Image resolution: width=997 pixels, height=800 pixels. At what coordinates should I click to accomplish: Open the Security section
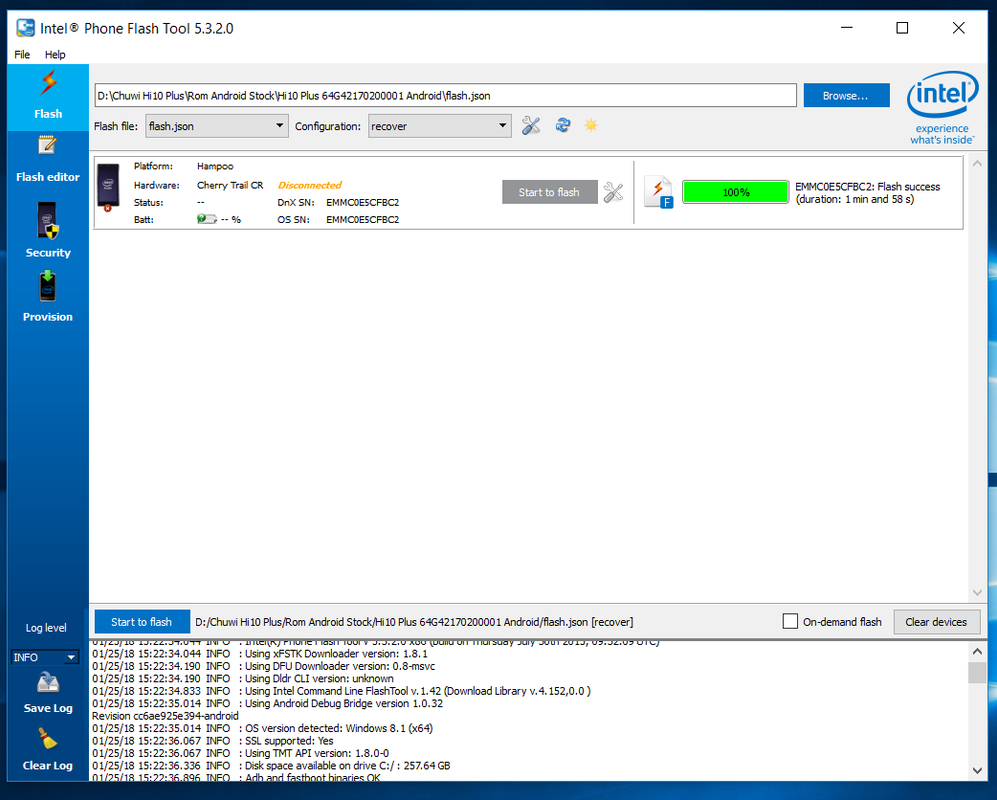pyautogui.click(x=48, y=230)
